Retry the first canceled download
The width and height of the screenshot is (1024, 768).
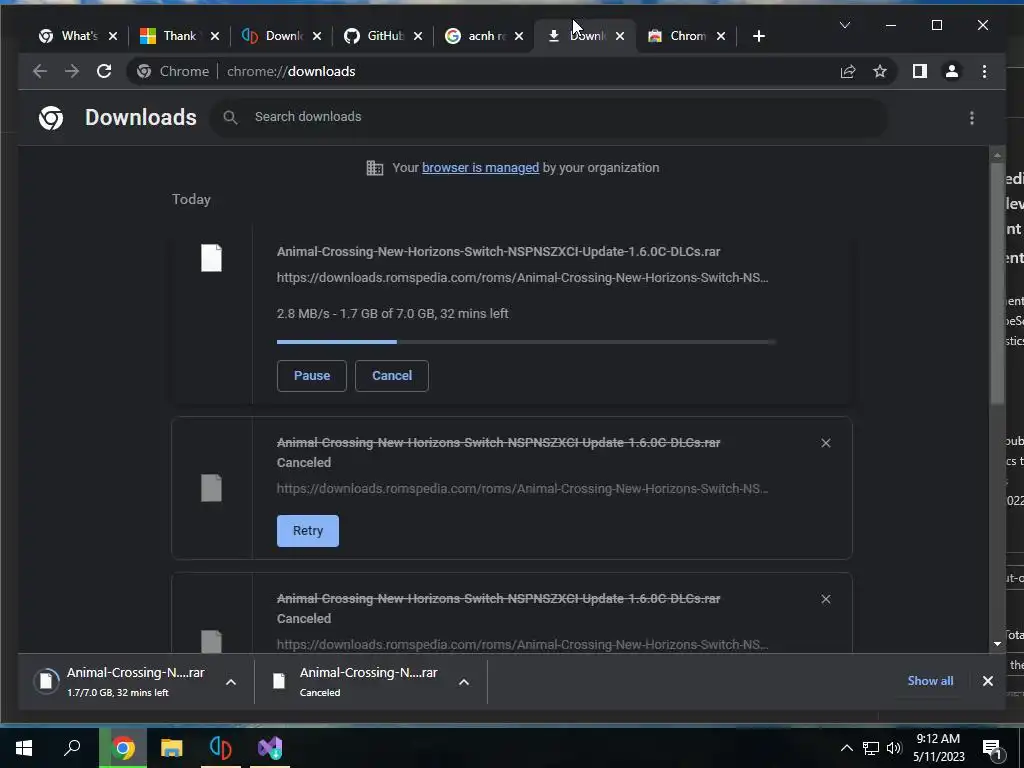308,530
